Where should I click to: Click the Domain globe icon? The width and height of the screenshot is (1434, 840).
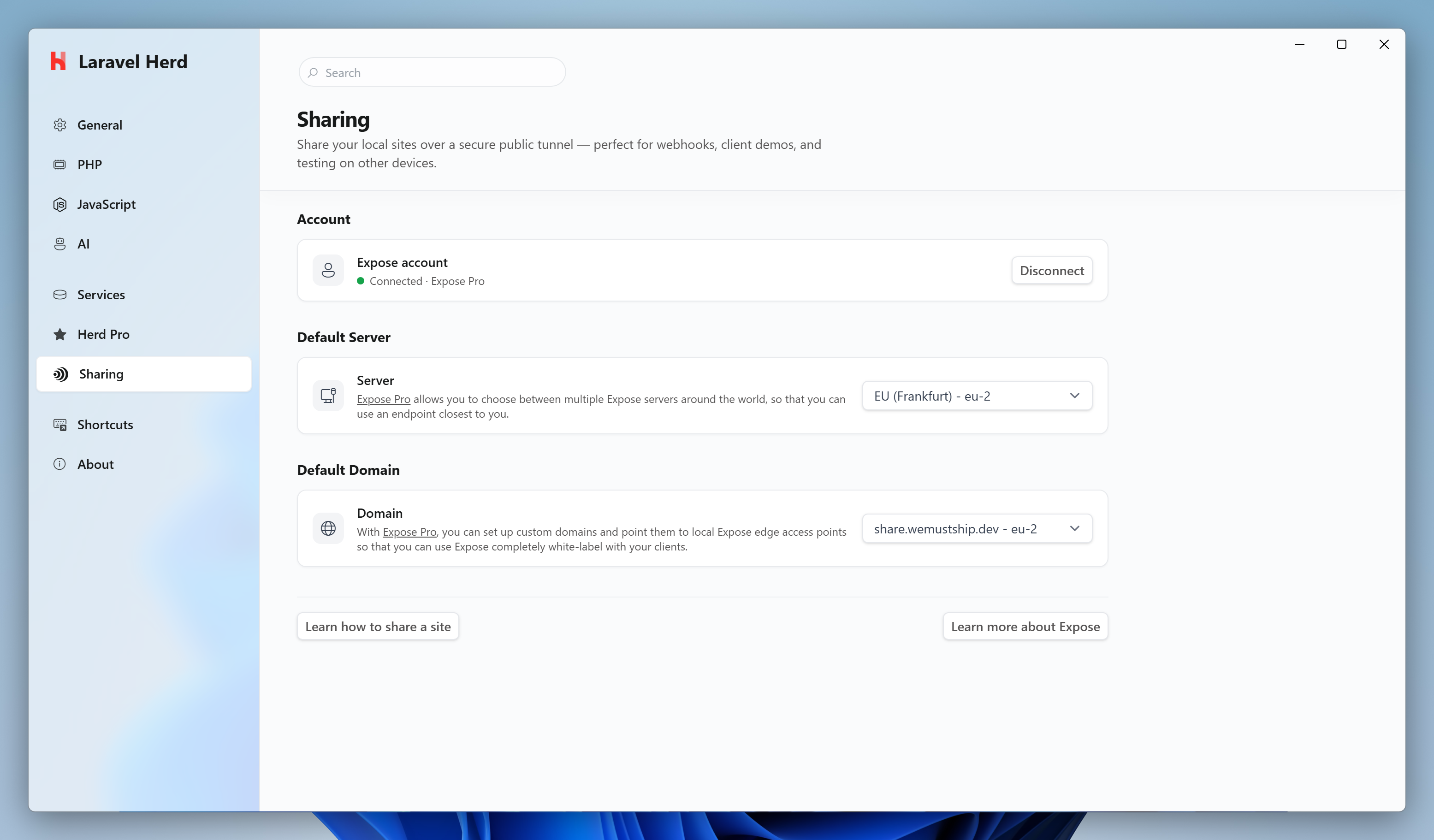(328, 528)
